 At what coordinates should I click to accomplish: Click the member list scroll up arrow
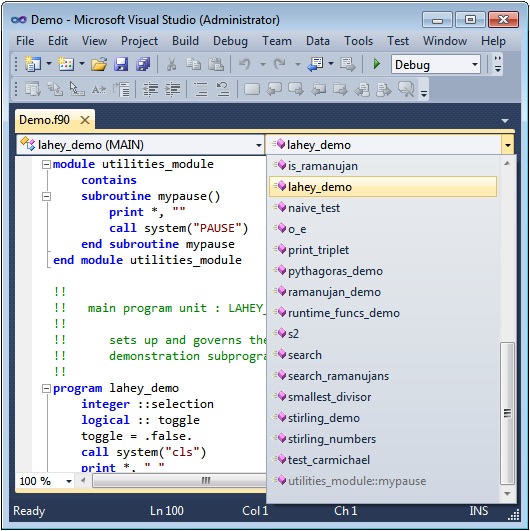[x=507, y=163]
